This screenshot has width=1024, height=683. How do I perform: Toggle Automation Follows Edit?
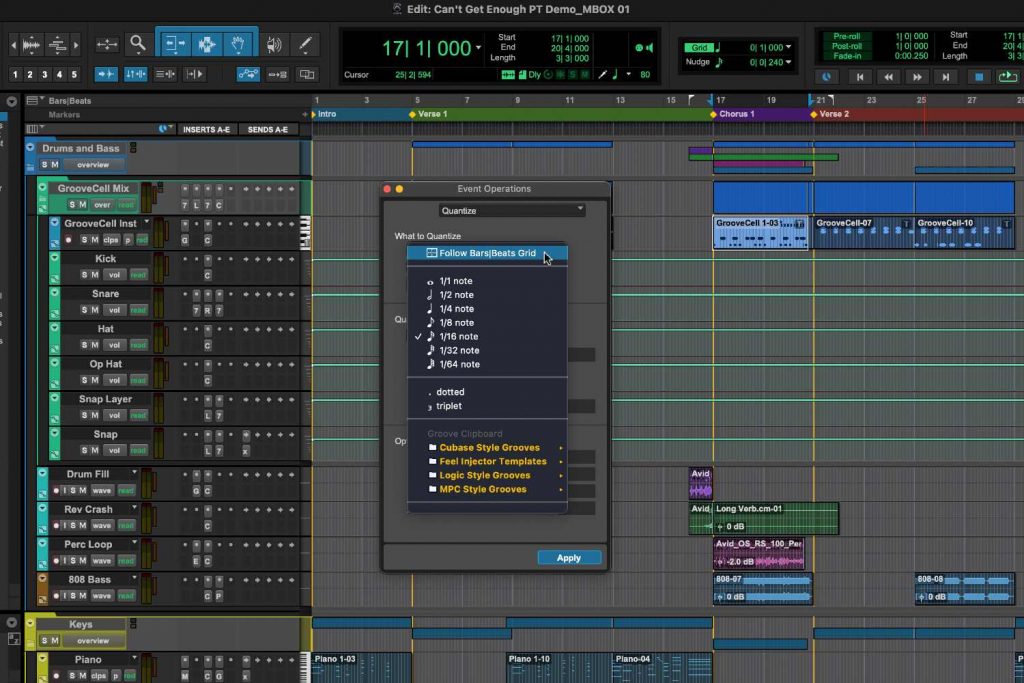coord(248,74)
